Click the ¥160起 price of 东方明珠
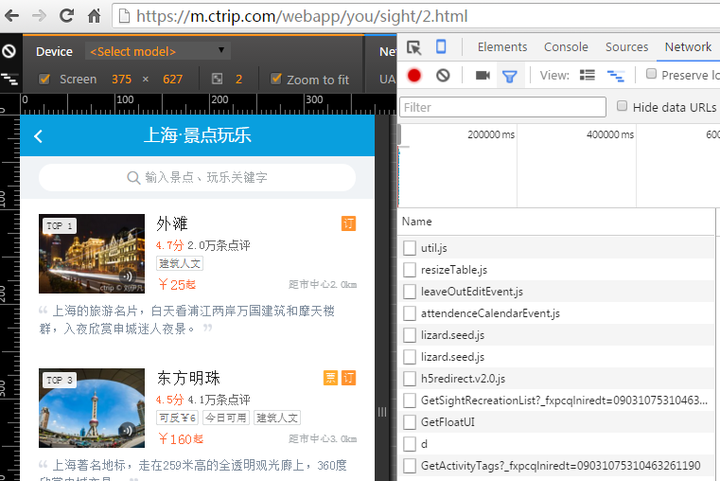The image size is (720, 481). pyautogui.click(x=180, y=439)
